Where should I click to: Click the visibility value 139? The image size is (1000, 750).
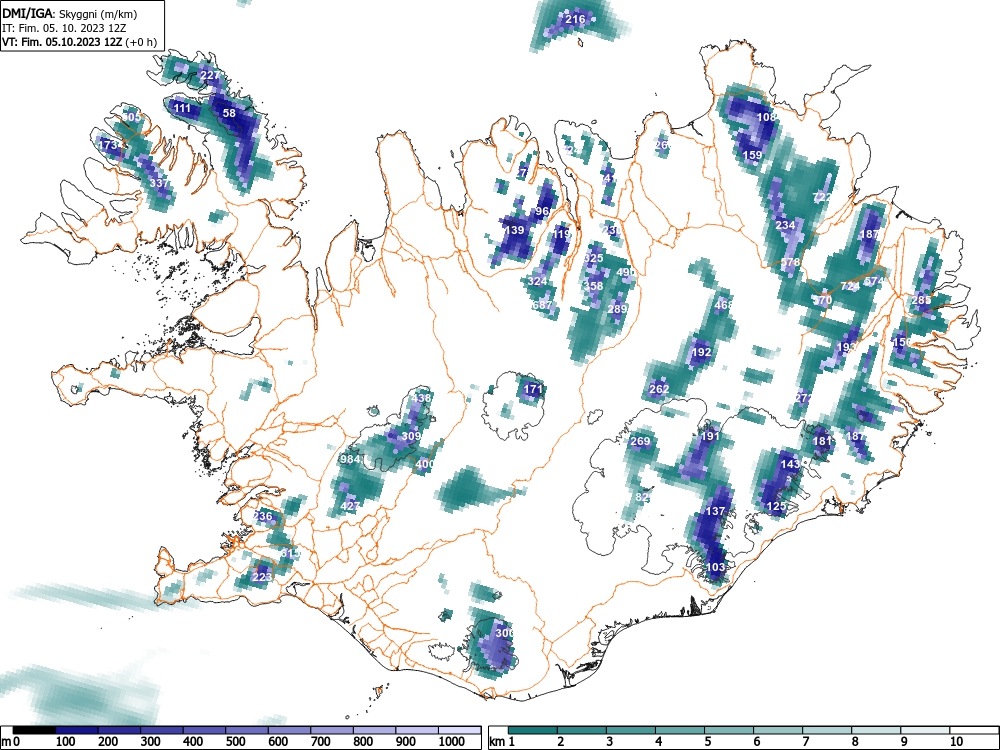[514, 230]
